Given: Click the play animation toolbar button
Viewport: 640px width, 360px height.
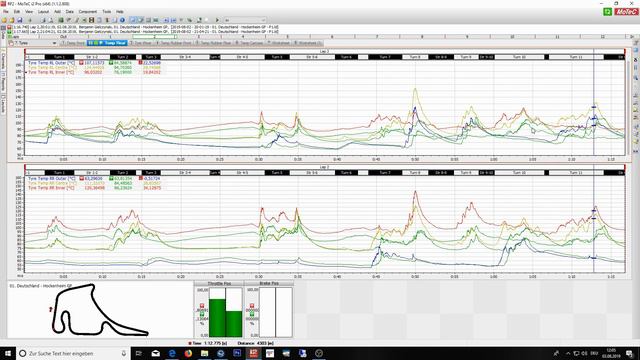Looking at the screenshot, I should 217,20.
